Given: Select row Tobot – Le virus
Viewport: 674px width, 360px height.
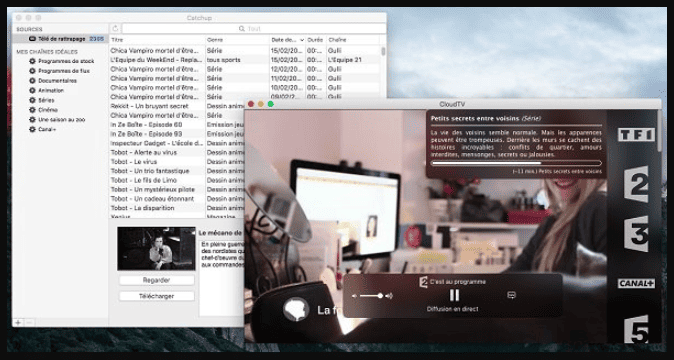Looking at the screenshot, I should click(177, 162).
